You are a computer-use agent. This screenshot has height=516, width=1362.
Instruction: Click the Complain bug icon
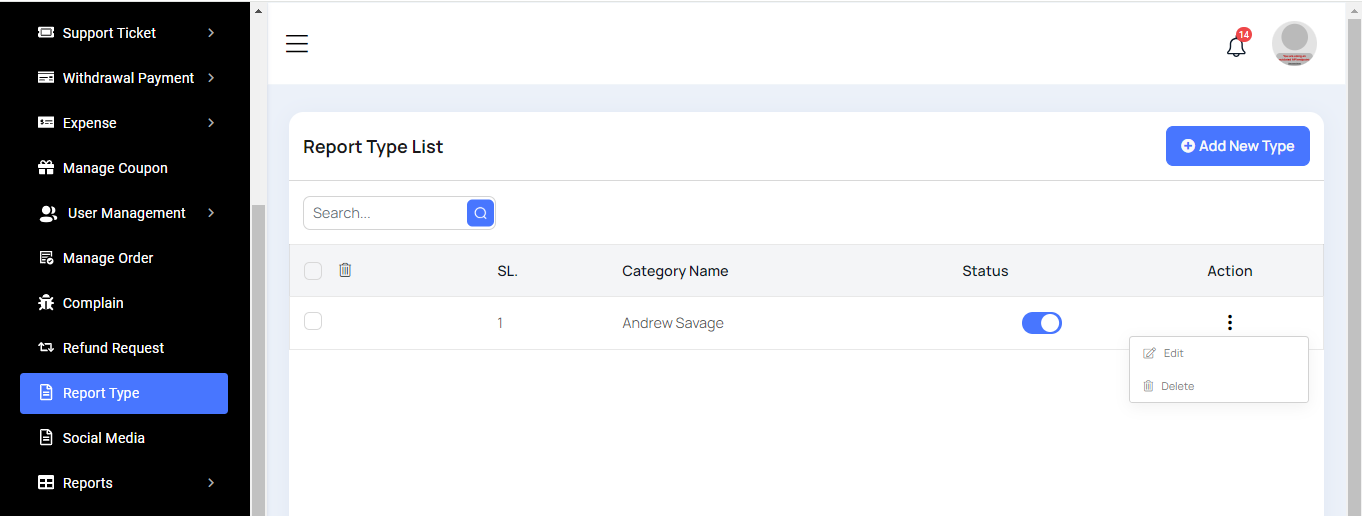coord(46,303)
